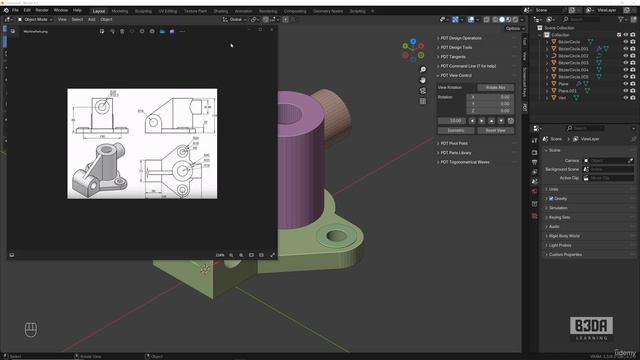Screen dimensions: 640x360
Task: Switch to UV Editing workspace tab
Action: (168, 11)
